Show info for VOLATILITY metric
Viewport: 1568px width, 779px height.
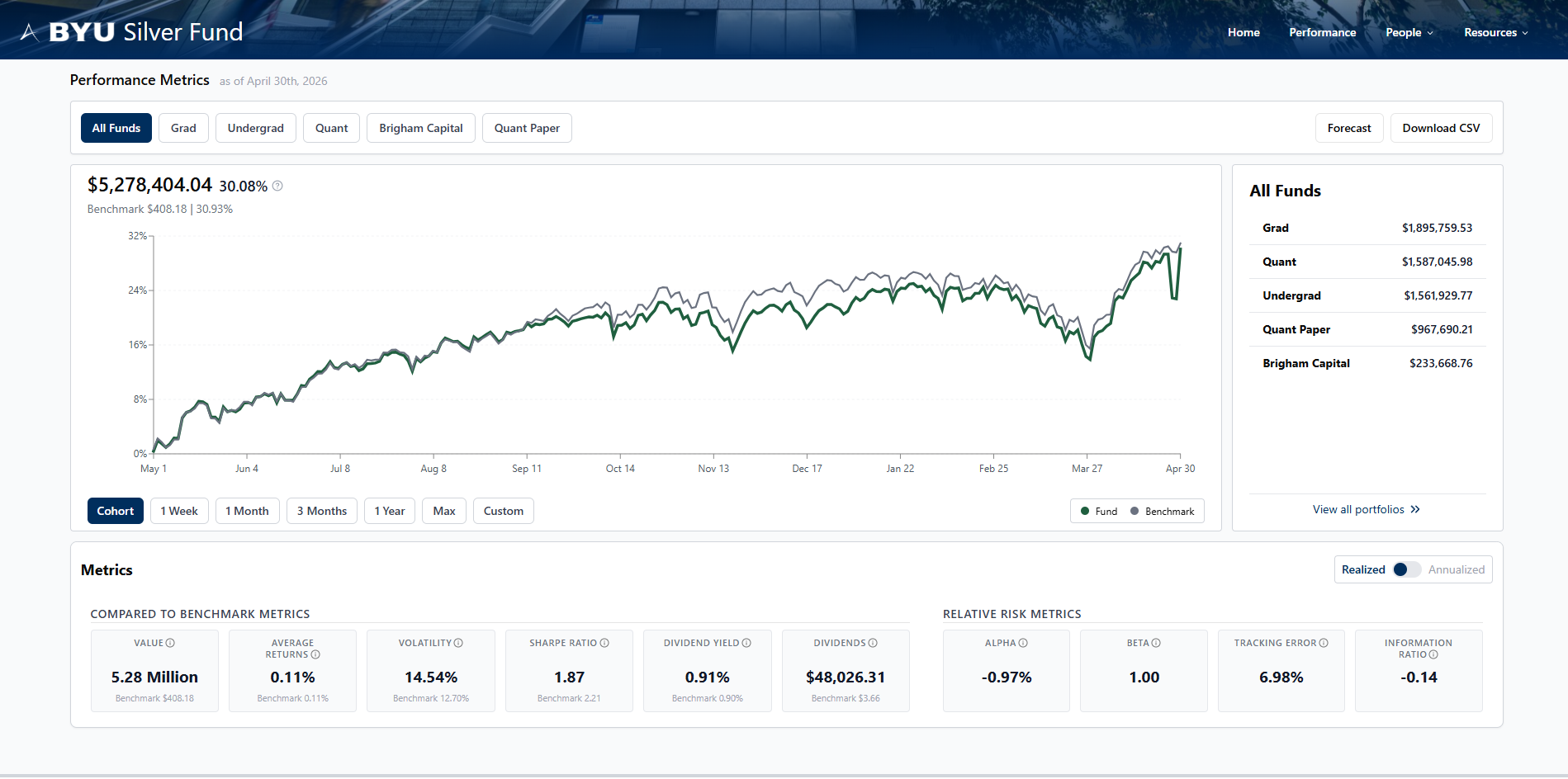click(x=458, y=643)
